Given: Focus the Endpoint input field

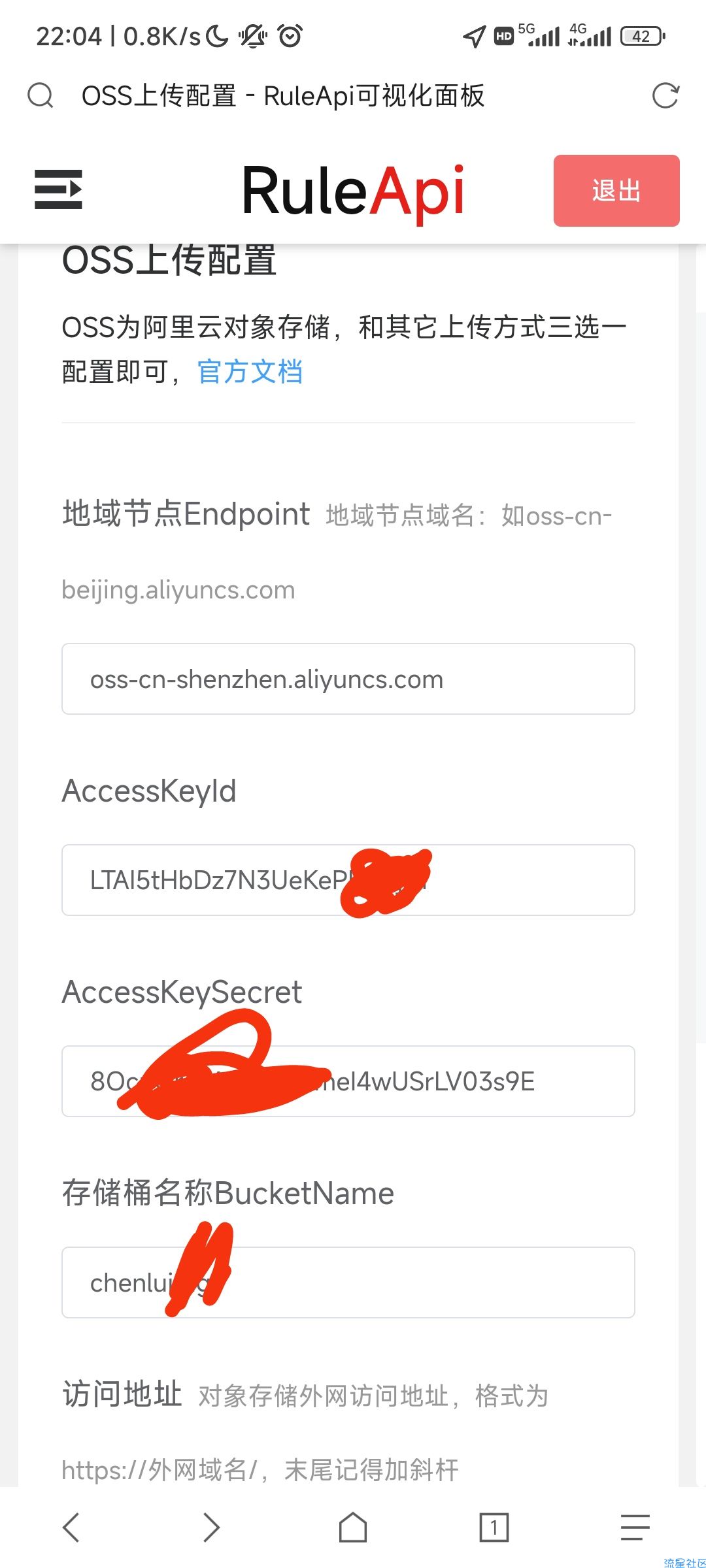Looking at the screenshot, I should 348,679.
